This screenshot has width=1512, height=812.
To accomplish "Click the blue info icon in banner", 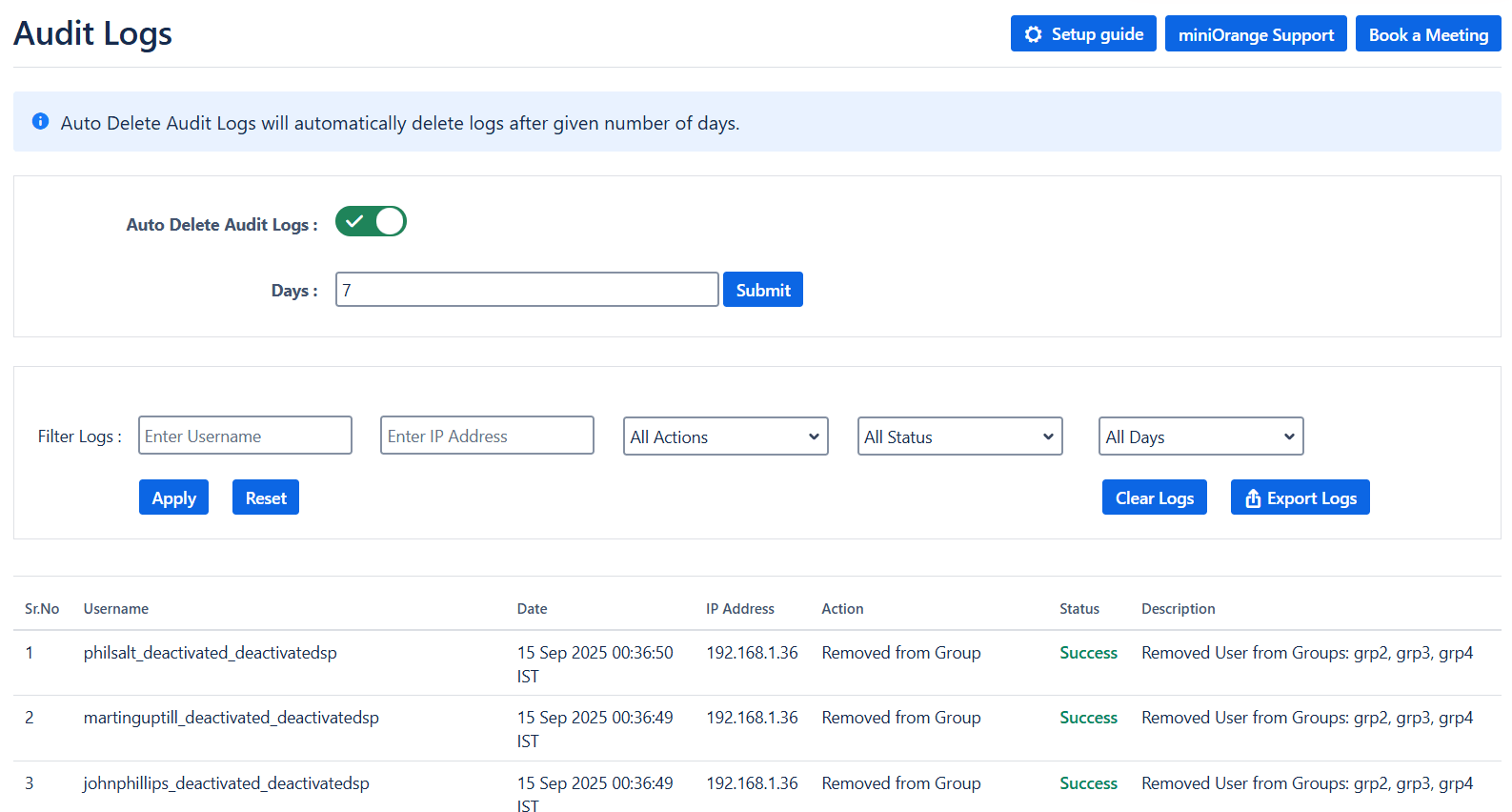I will pos(40,121).
